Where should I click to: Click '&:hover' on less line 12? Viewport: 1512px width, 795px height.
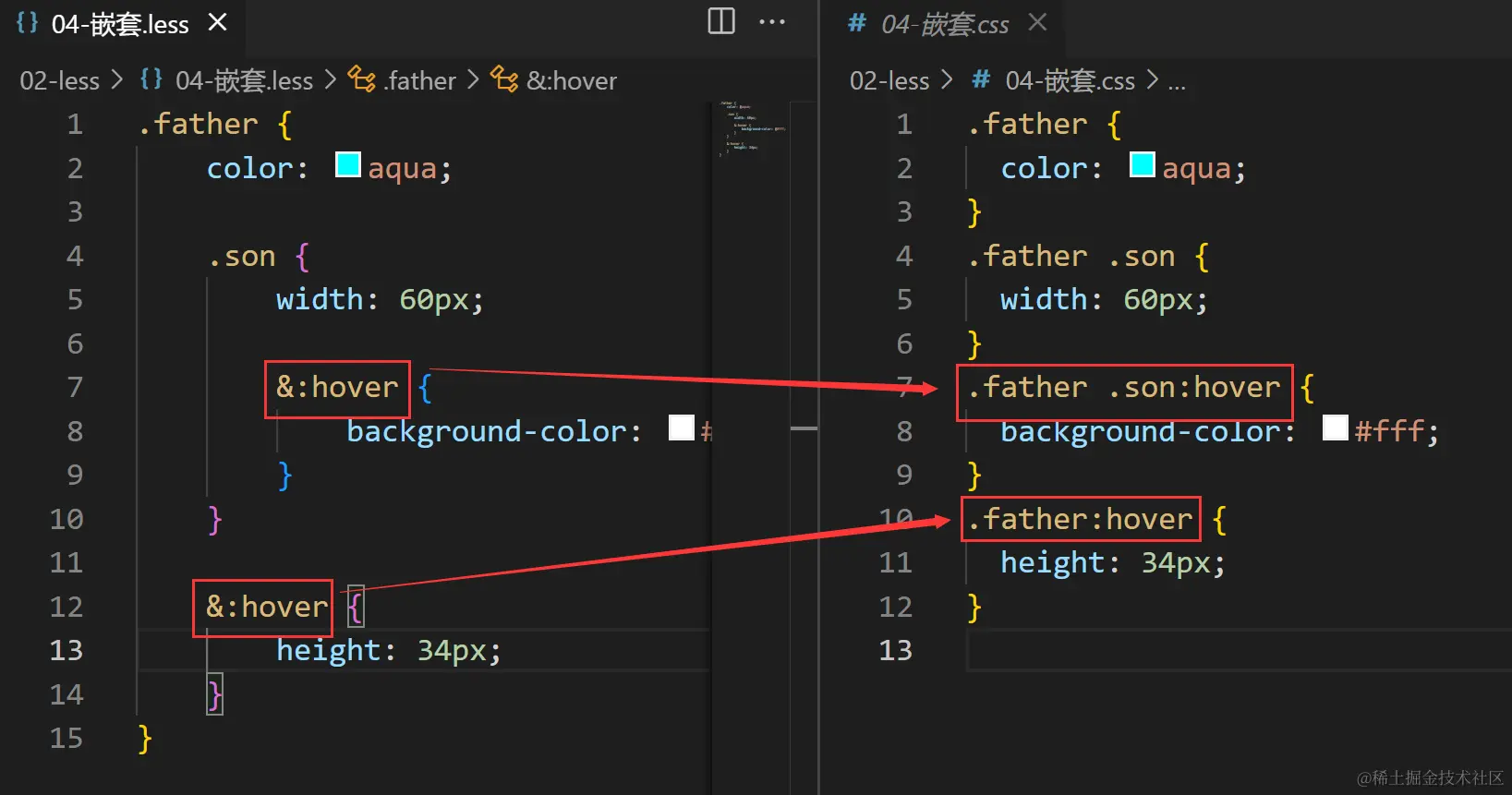point(267,608)
